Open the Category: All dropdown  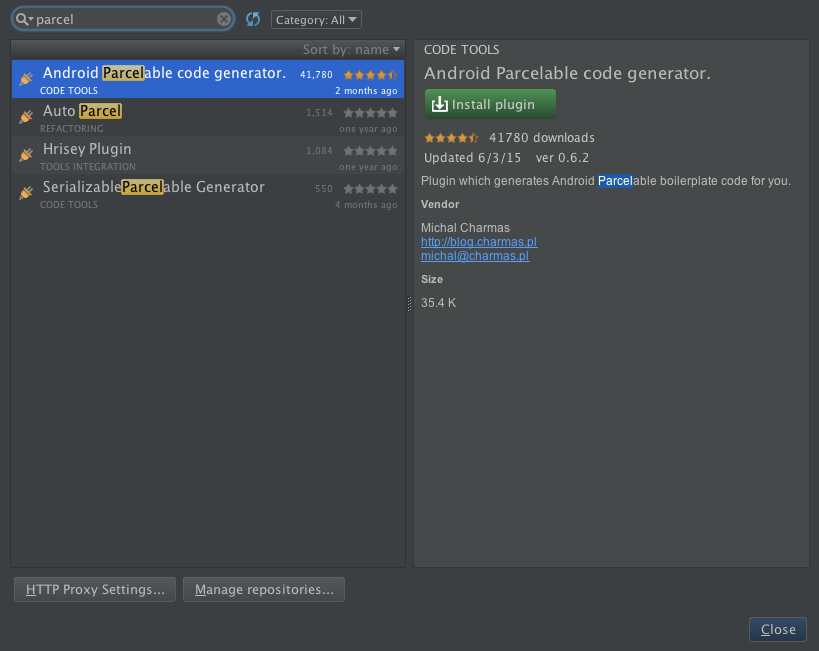[x=316, y=18]
